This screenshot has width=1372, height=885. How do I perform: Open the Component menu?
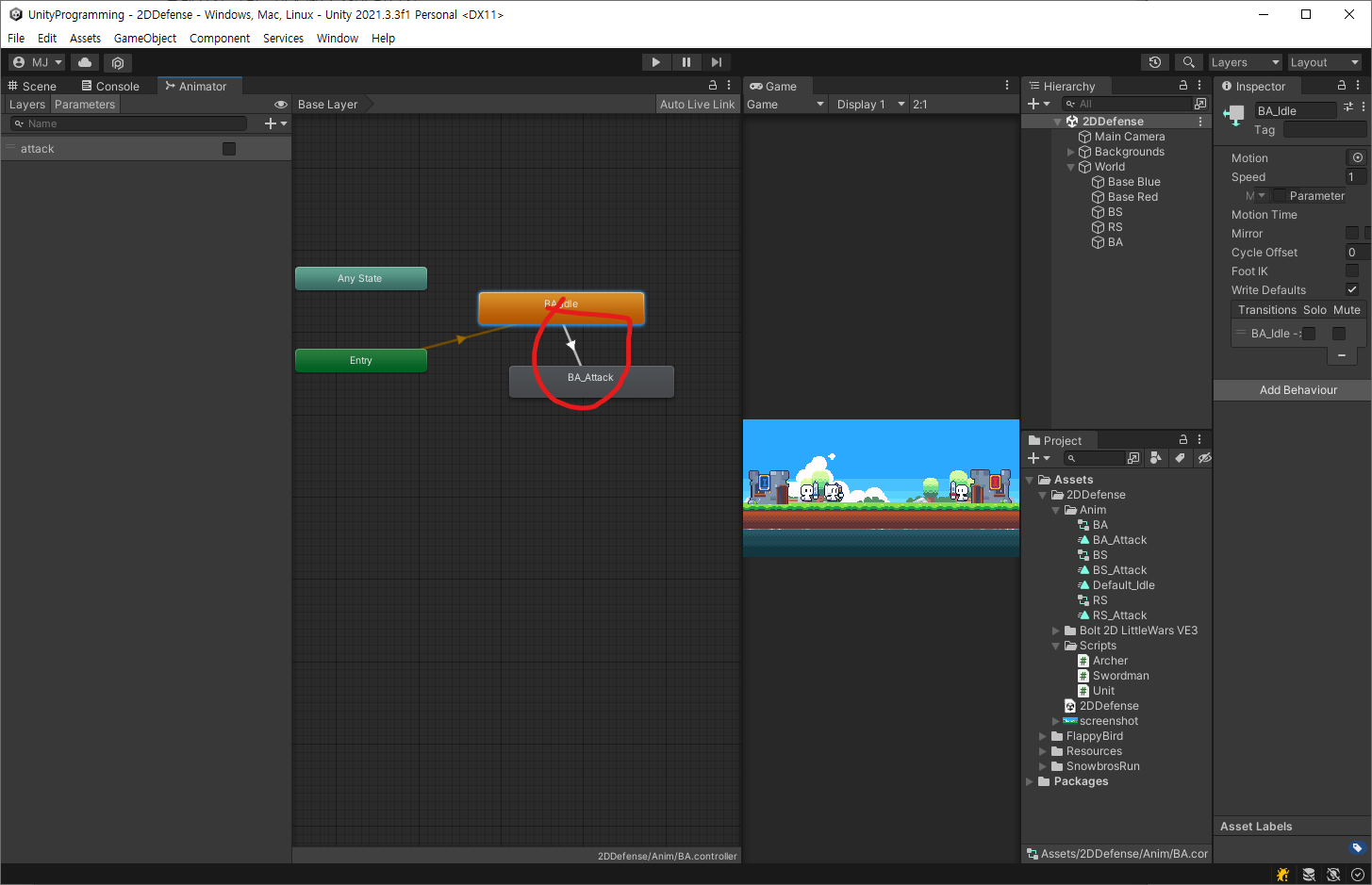click(x=220, y=39)
